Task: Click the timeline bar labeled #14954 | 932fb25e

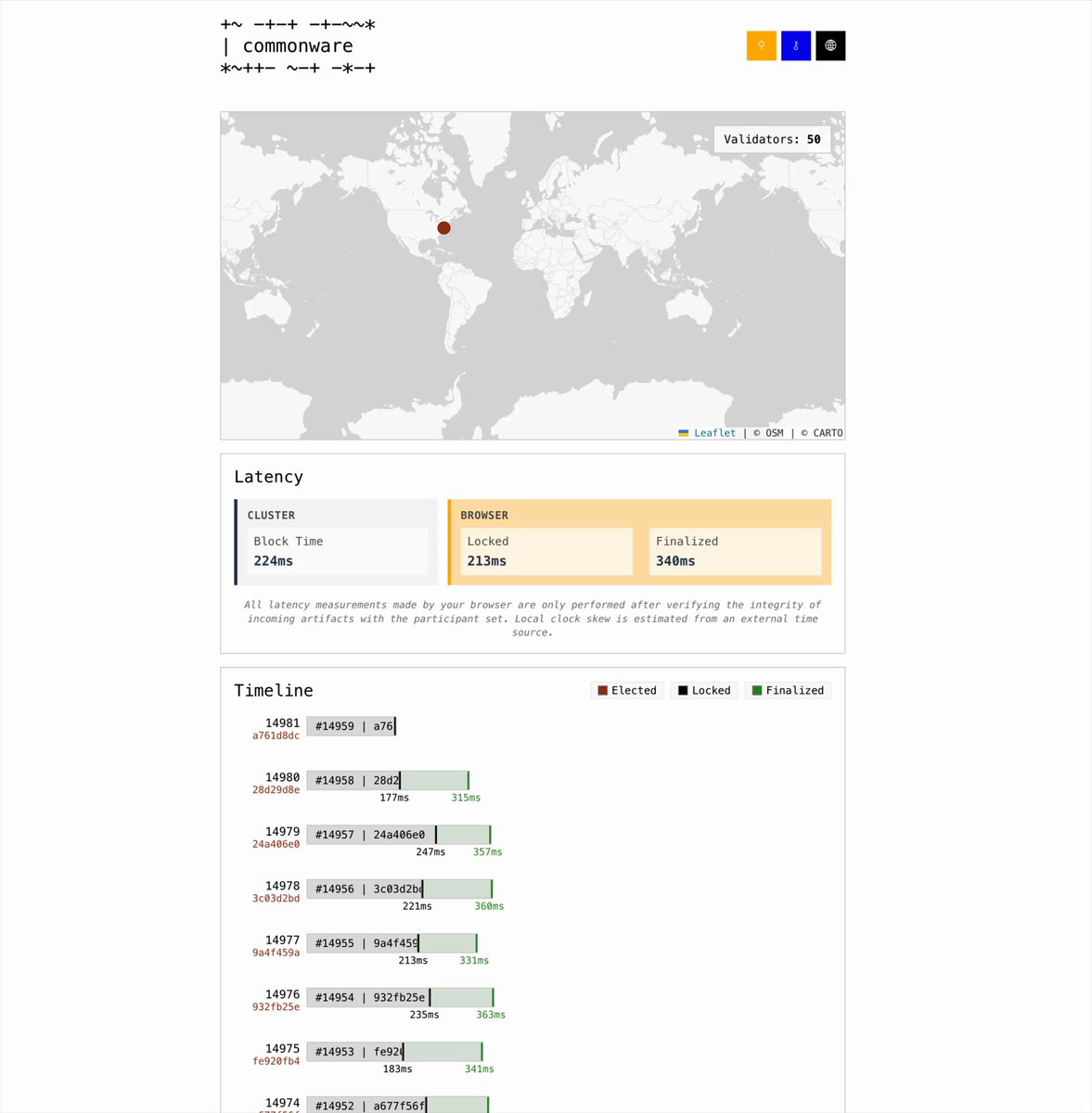Action: (x=401, y=997)
